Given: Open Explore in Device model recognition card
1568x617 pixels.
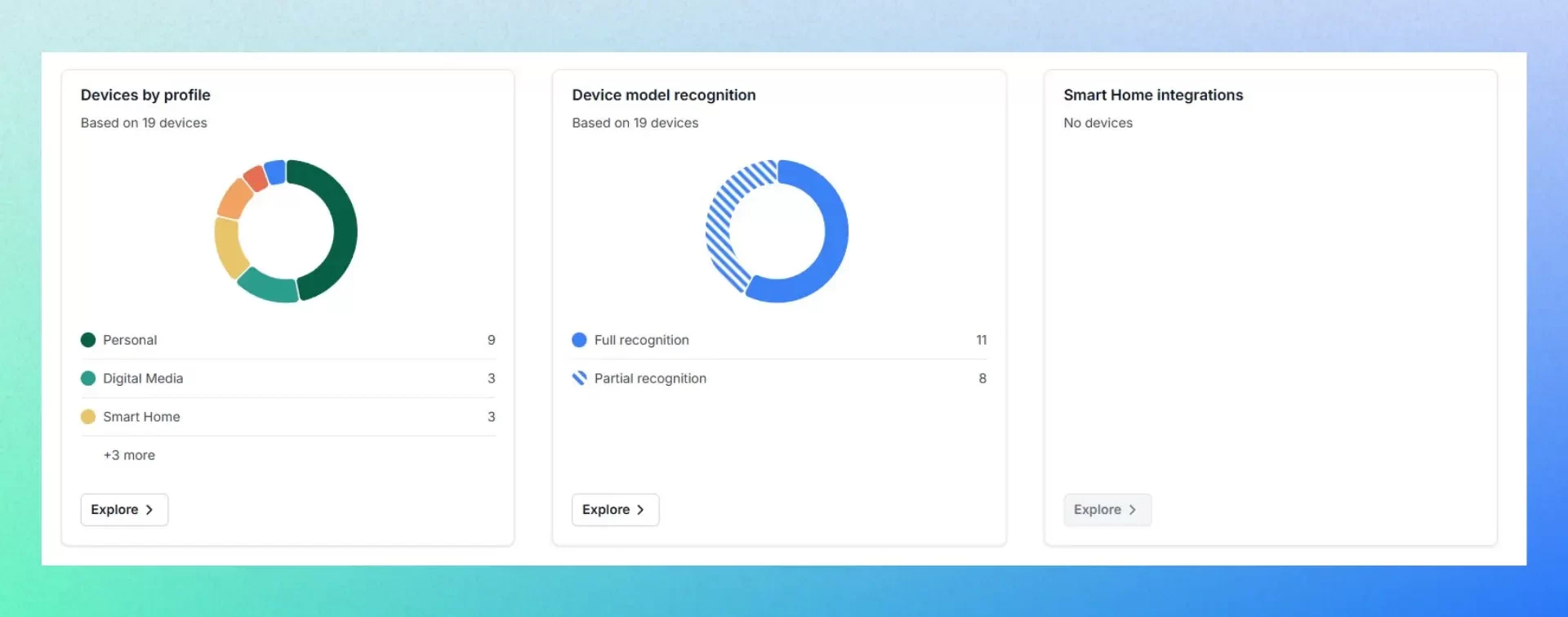Looking at the screenshot, I should point(615,510).
